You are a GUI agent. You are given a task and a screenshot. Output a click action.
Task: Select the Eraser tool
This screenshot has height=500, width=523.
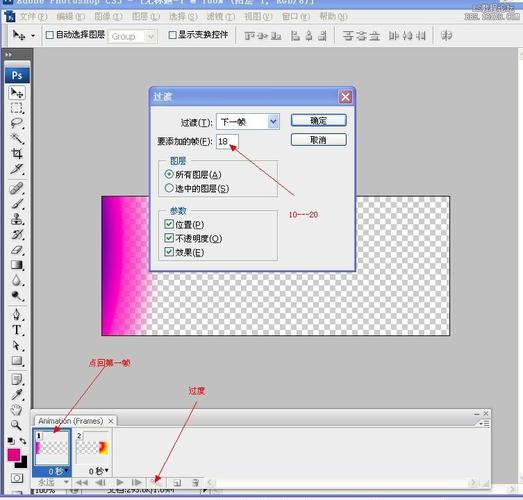pos(17,250)
